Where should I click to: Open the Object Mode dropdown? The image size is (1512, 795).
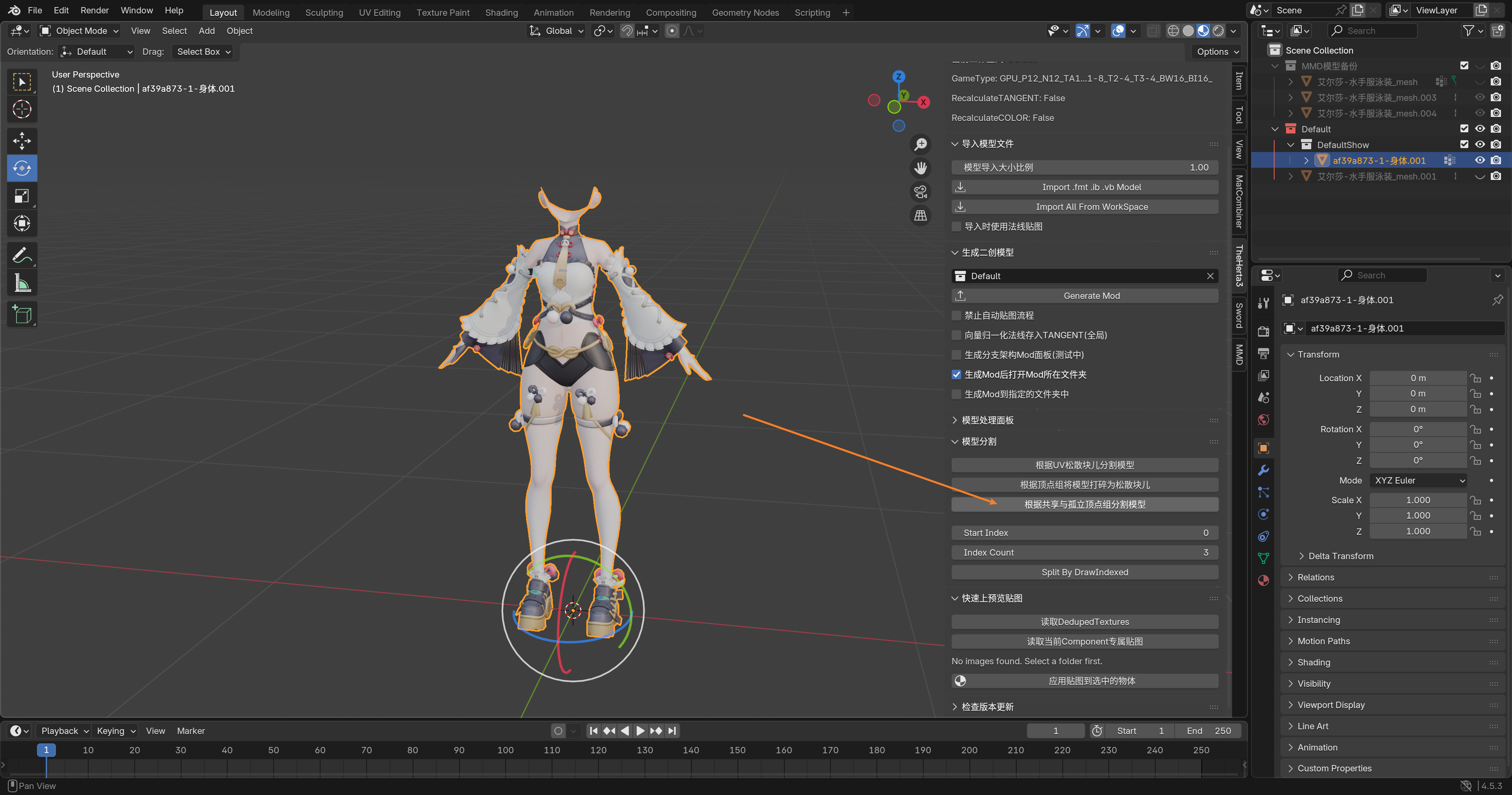(80, 31)
